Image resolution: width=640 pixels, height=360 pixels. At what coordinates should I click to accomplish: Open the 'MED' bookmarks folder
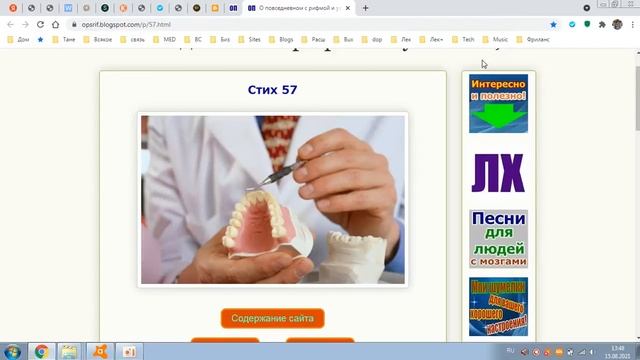[164, 40]
